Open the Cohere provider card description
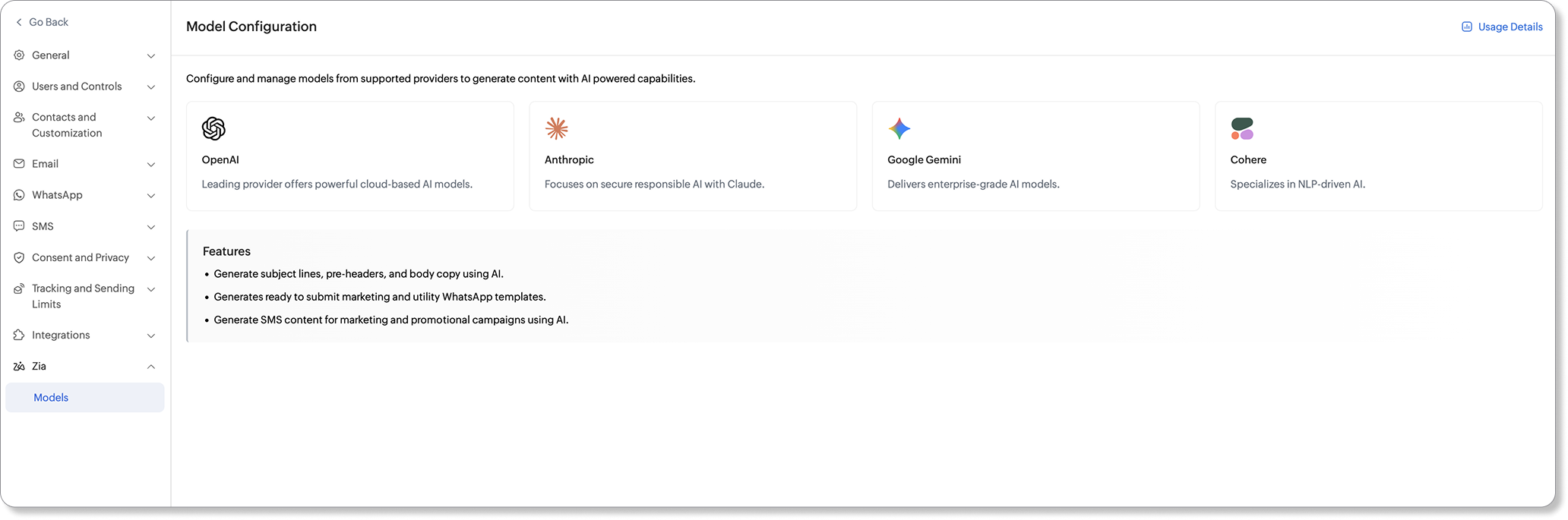1568x520 pixels. tap(1298, 184)
